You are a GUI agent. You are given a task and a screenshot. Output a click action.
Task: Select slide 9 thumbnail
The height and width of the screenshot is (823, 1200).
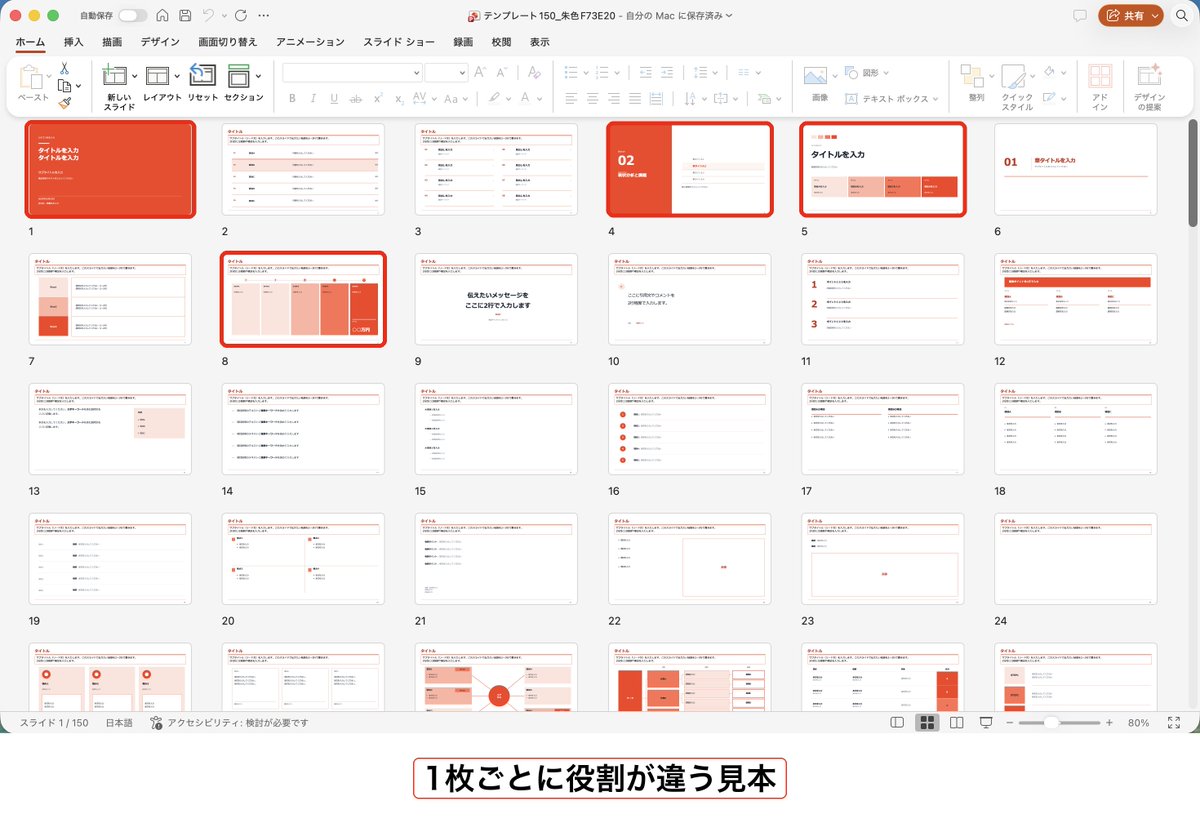click(x=496, y=299)
